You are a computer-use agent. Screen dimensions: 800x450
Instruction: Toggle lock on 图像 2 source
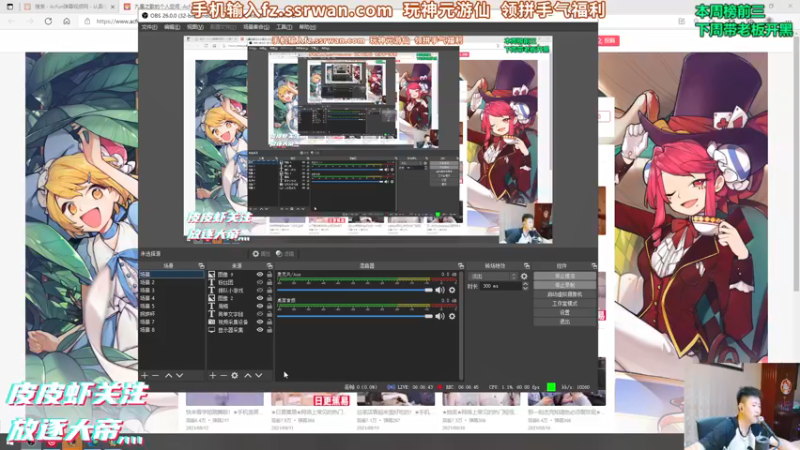(x=269, y=298)
